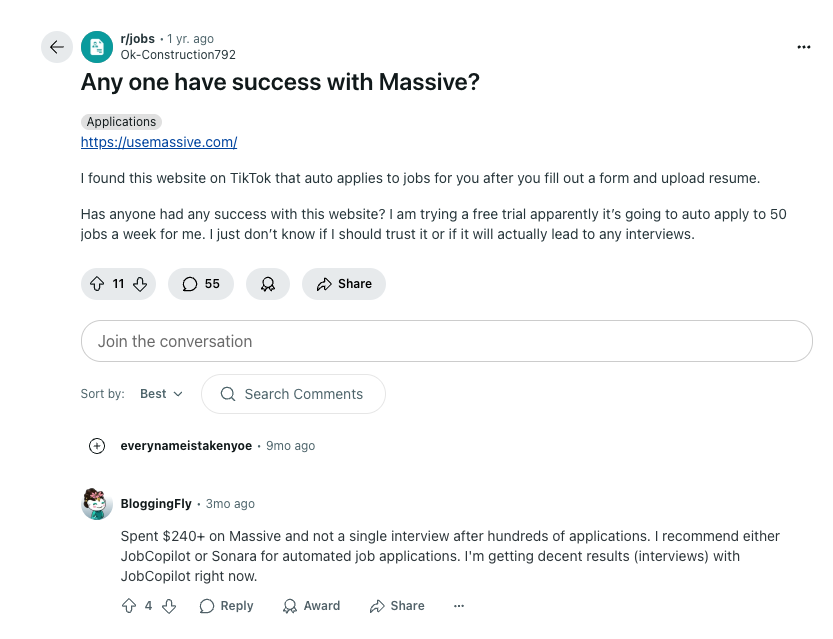Select the Applications flair tag

click(x=120, y=121)
